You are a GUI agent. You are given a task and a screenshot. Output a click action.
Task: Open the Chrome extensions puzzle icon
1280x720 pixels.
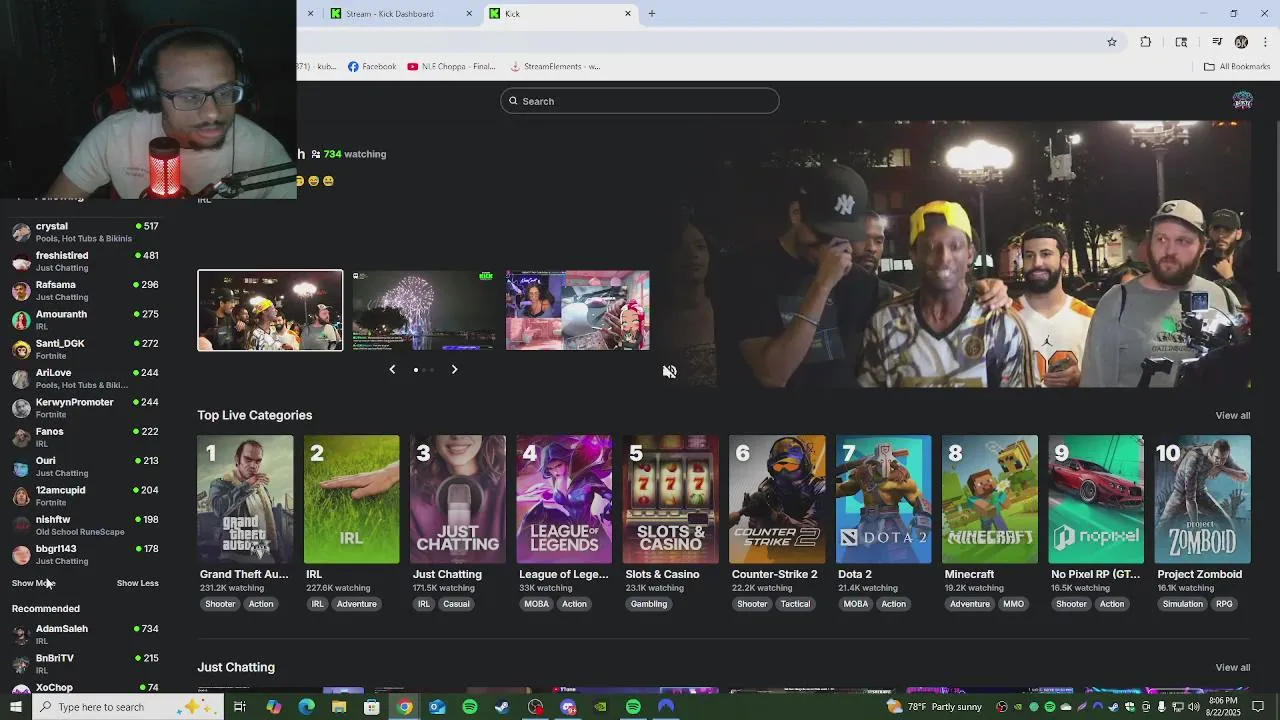click(1146, 42)
